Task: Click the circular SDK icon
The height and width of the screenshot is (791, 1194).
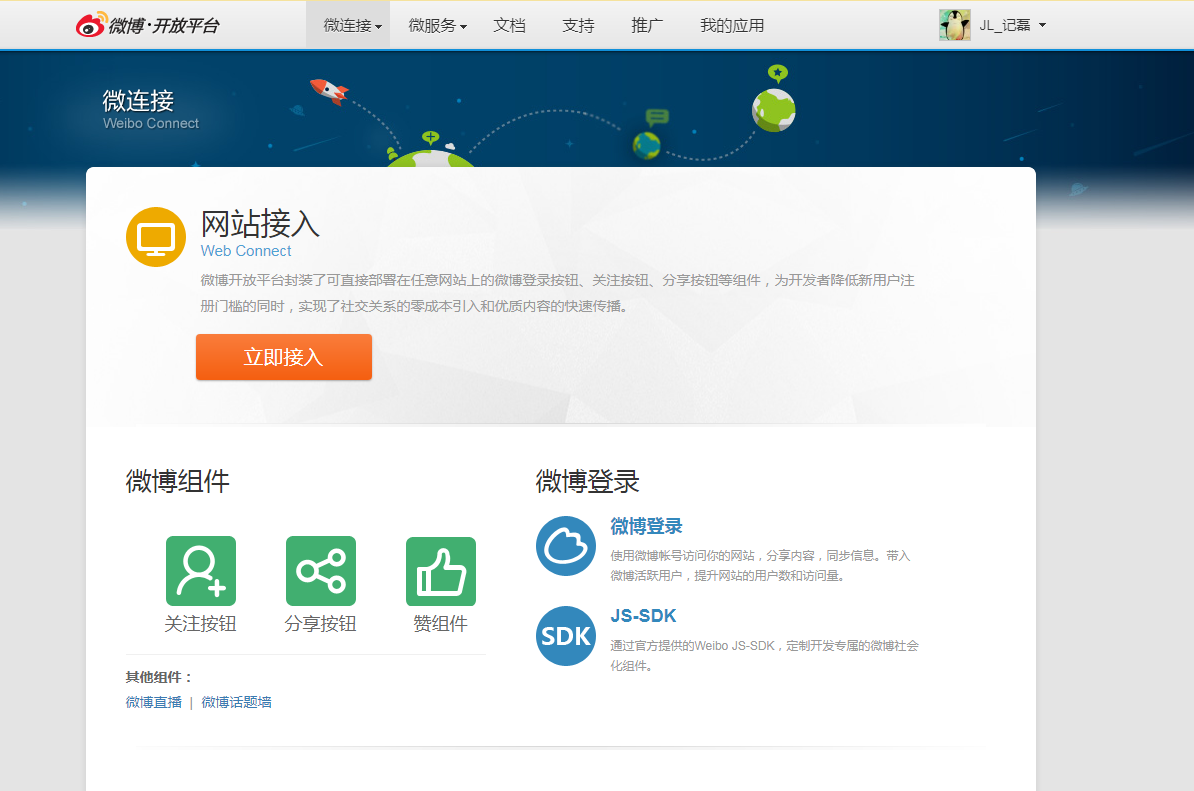Action: click(x=565, y=636)
